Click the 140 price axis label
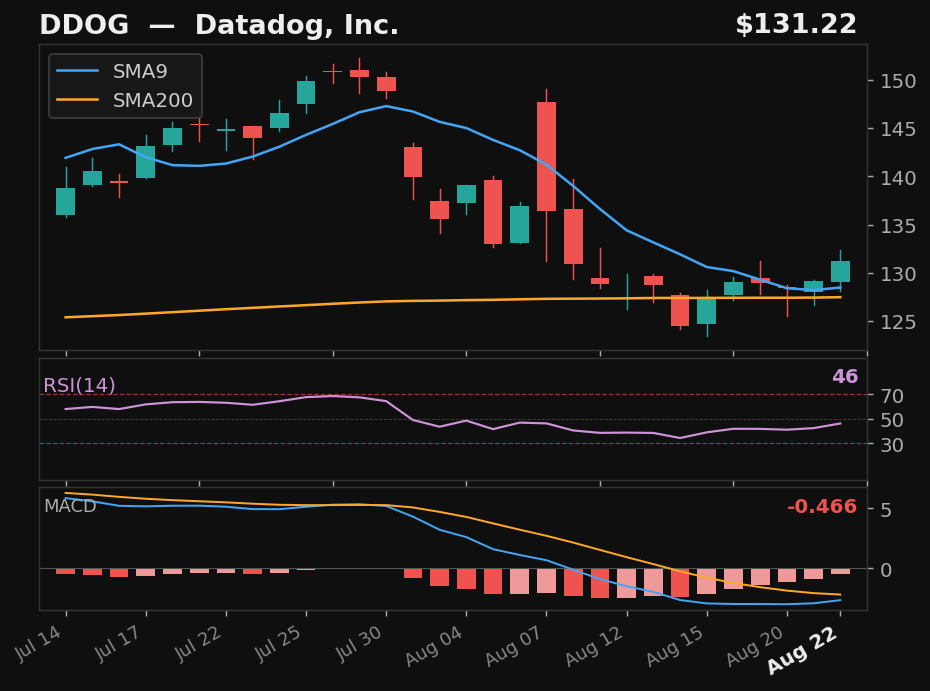Image resolution: width=930 pixels, height=691 pixels. 898,178
